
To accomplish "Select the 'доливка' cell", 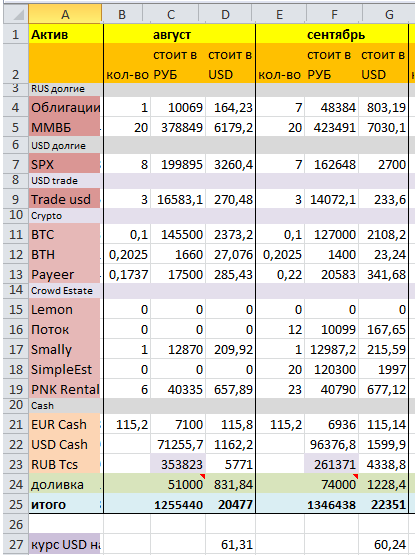I will coord(66,484).
